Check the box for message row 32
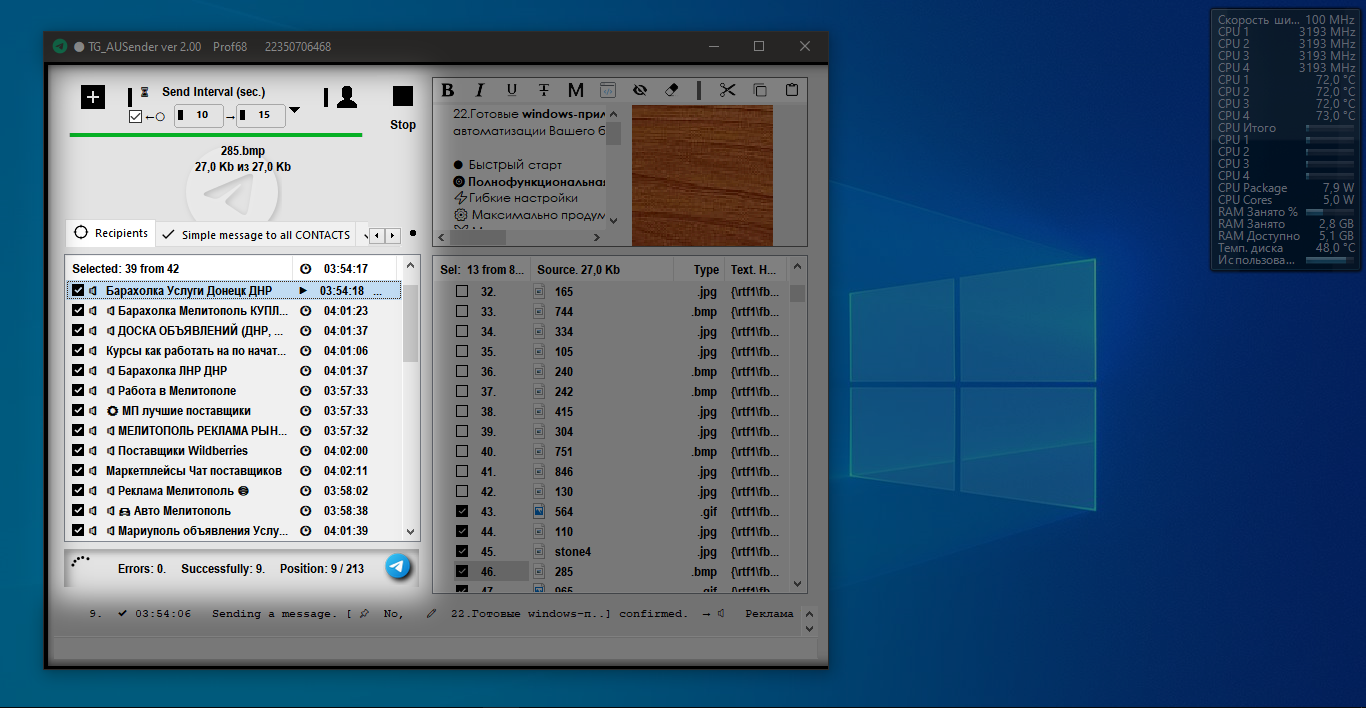The image size is (1366, 708). (x=462, y=292)
